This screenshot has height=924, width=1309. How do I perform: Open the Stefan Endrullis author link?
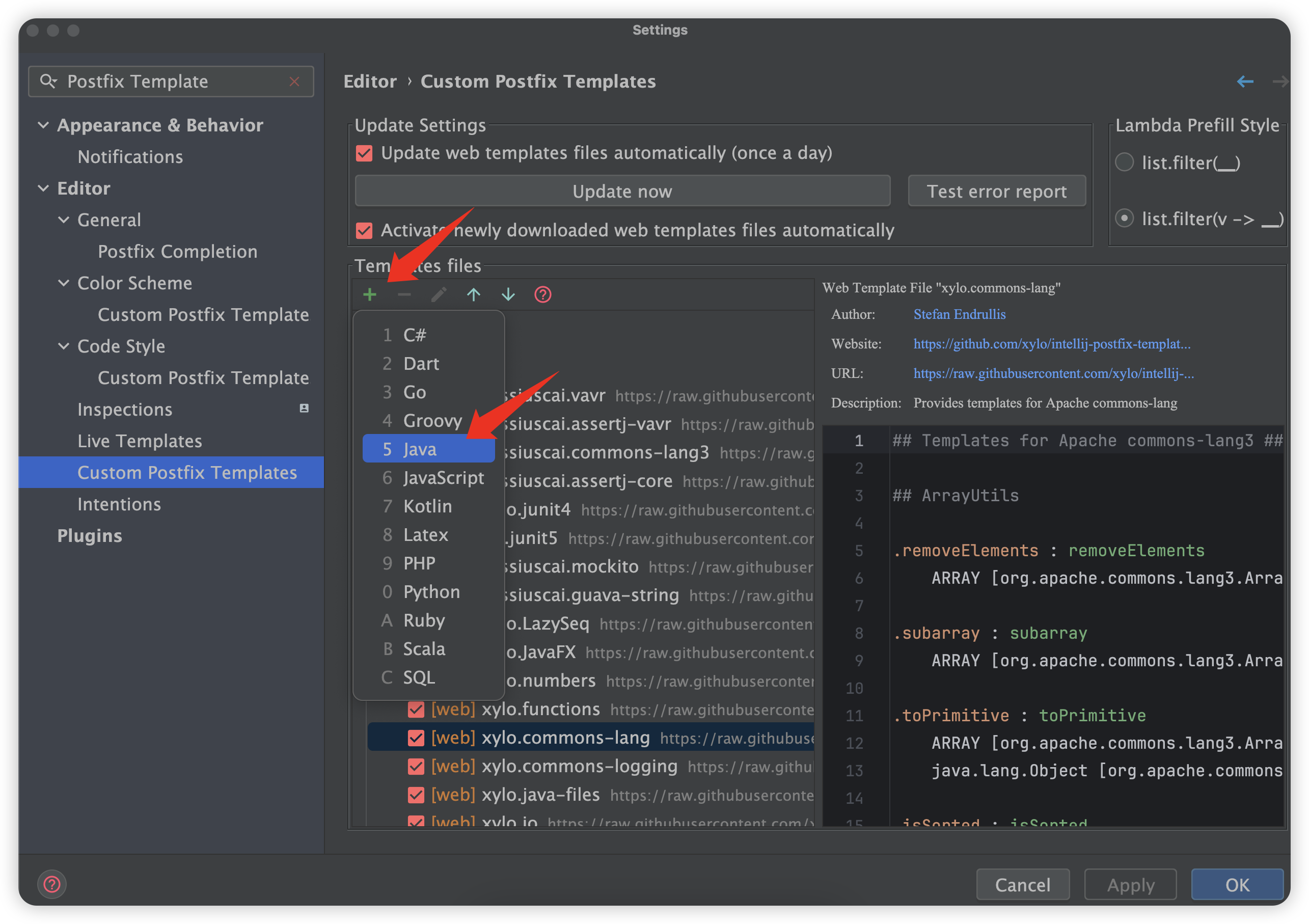pyautogui.click(x=959, y=314)
